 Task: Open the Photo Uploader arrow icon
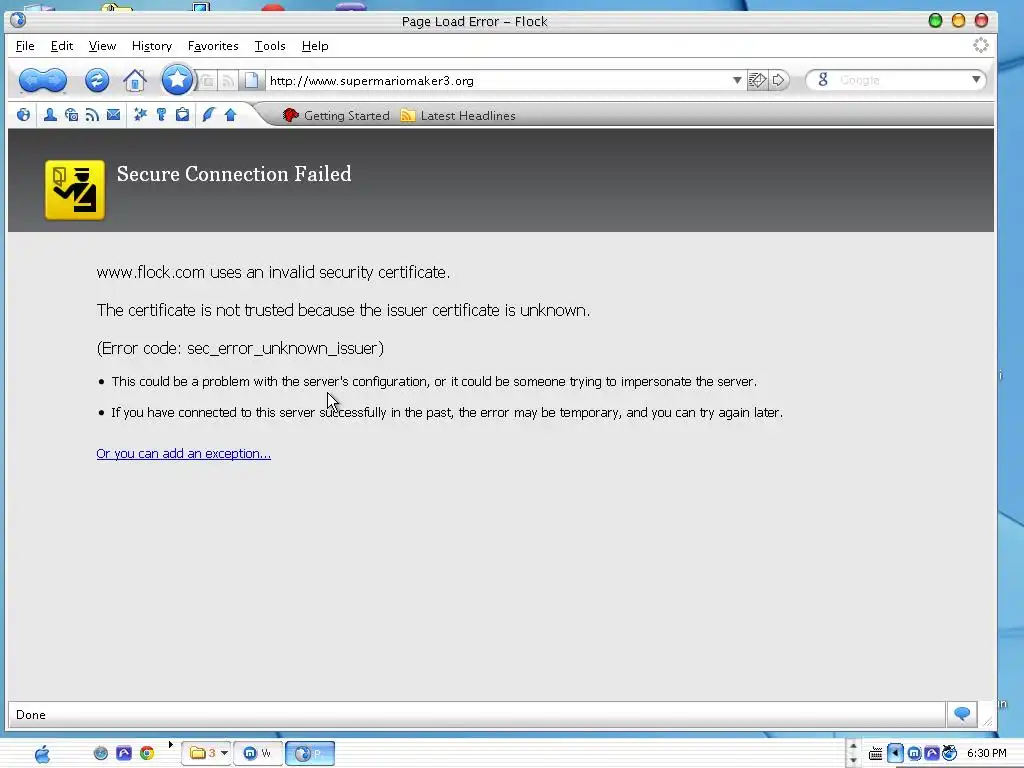[x=230, y=115]
